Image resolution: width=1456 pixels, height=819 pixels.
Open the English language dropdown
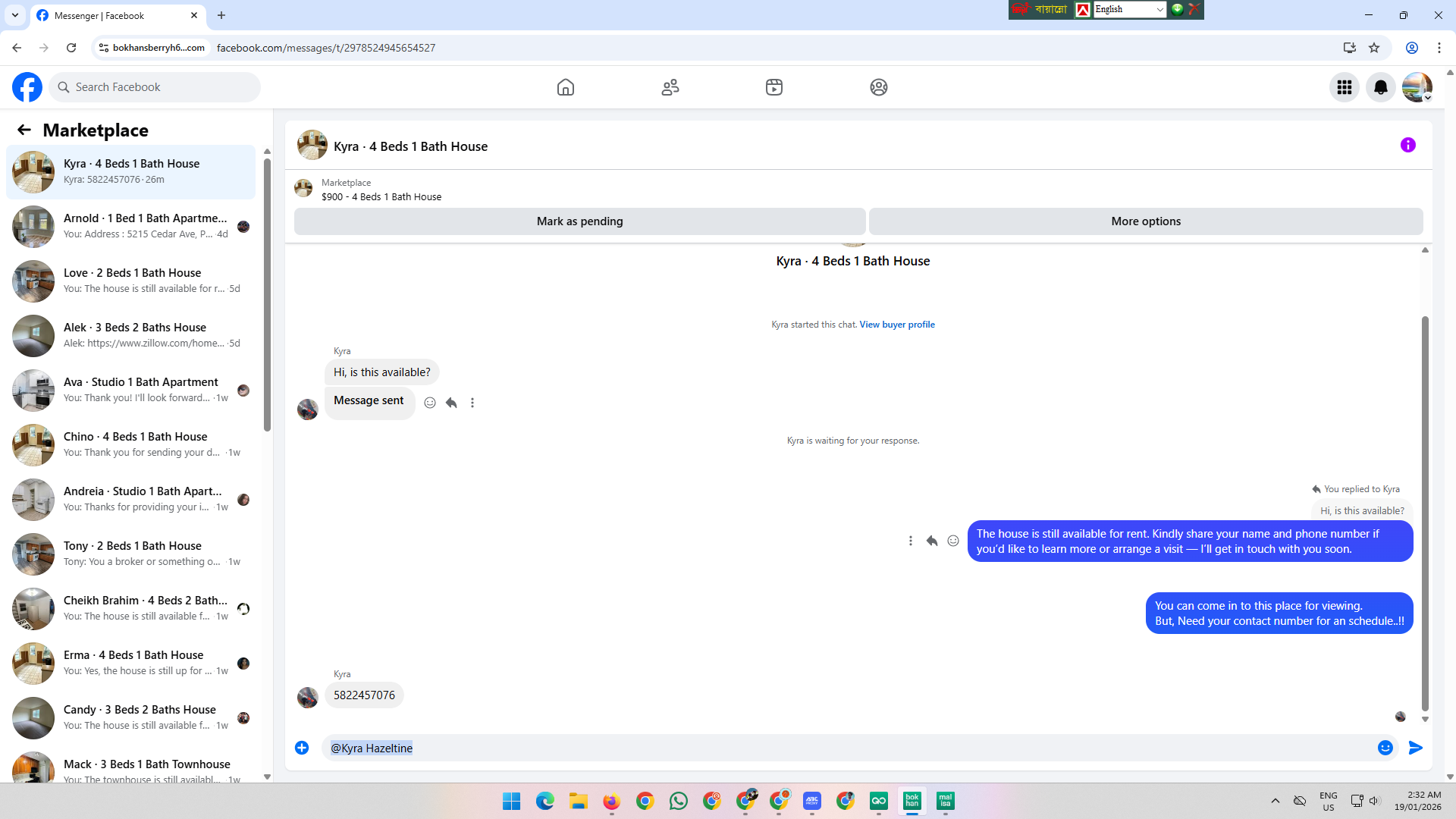[x=1129, y=9]
